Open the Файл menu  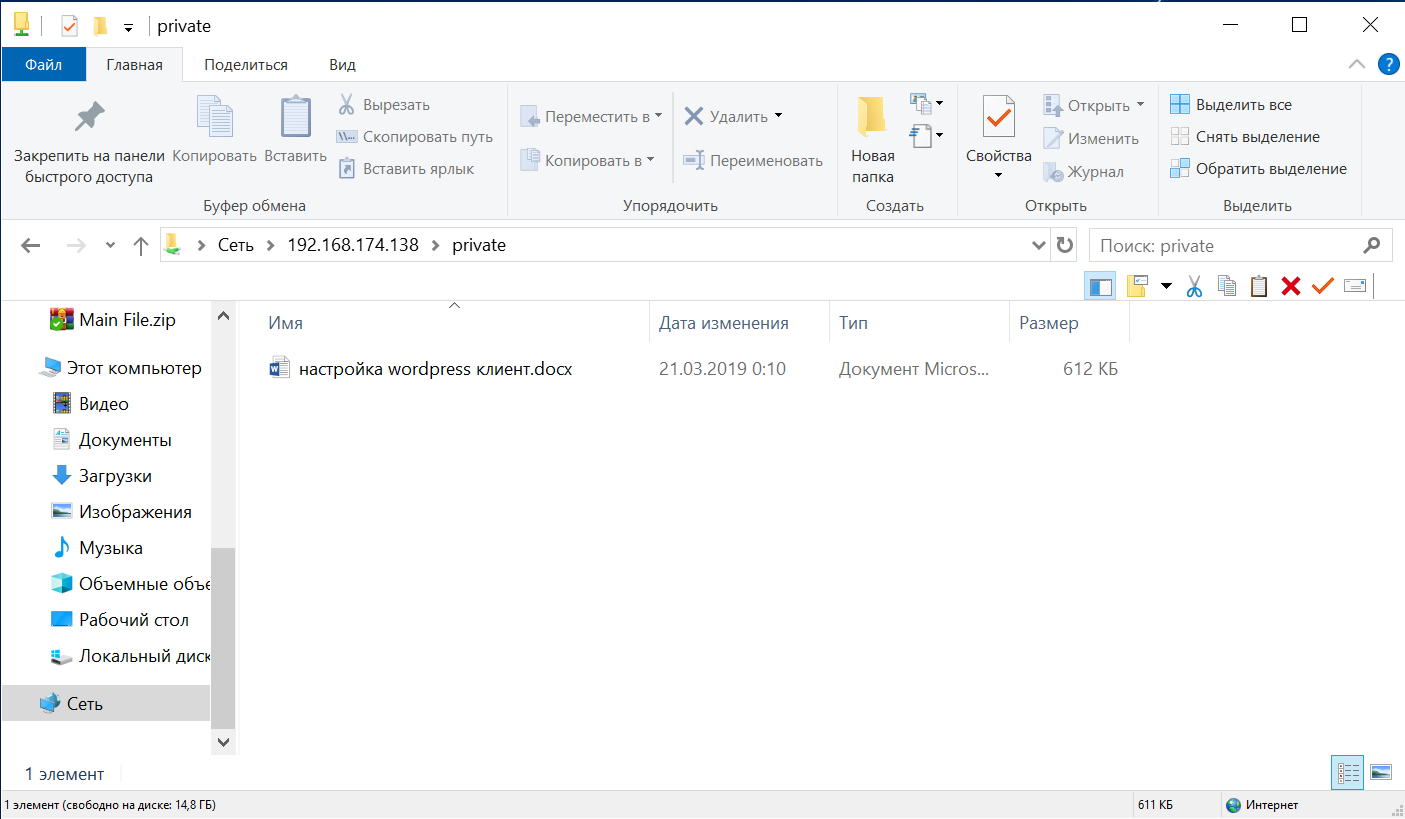pyautogui.click(x=43, y=65)
